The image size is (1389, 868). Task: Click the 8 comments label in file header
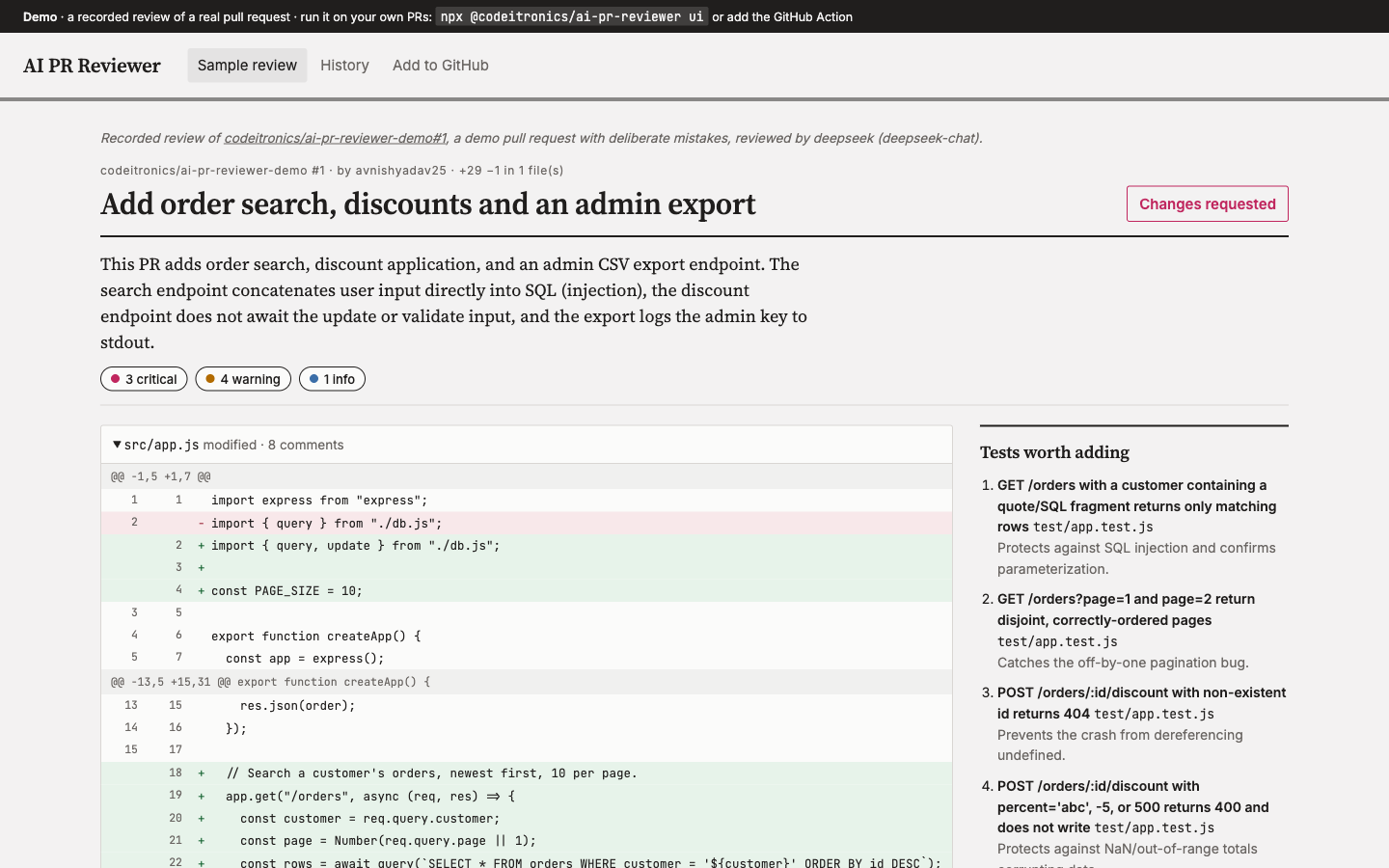(x=306, y=445)
